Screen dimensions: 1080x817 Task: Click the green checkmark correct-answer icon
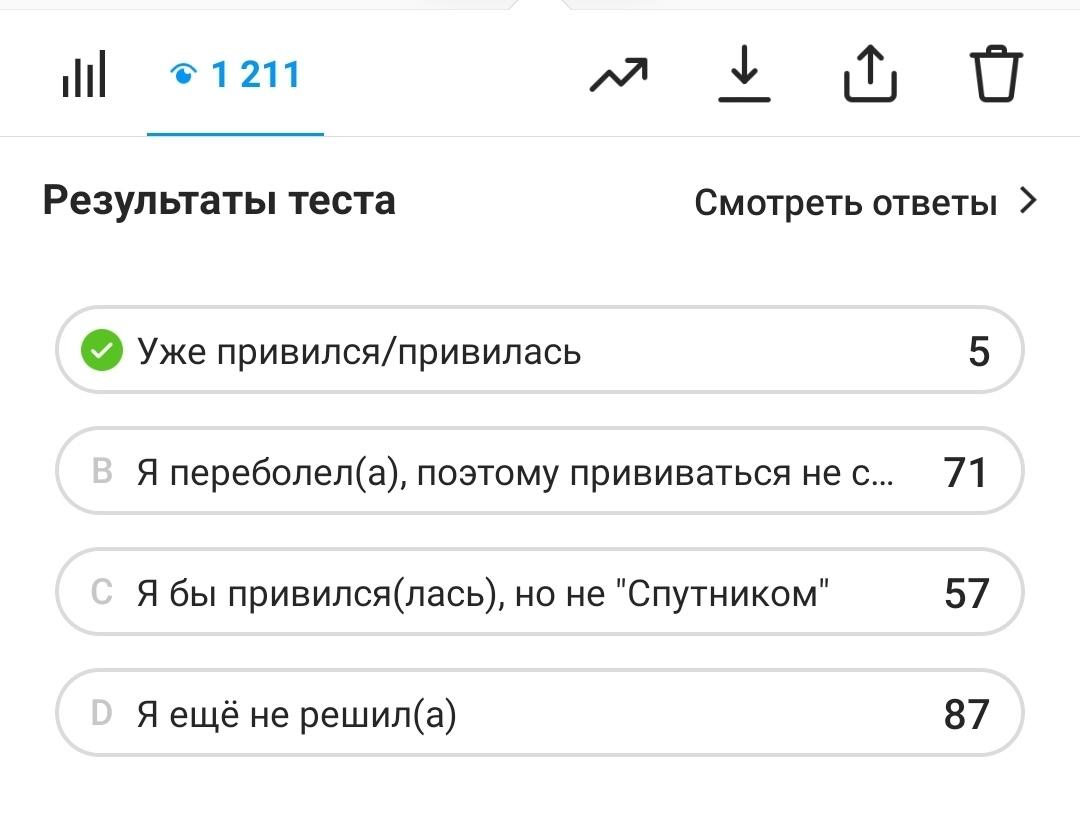101,352
